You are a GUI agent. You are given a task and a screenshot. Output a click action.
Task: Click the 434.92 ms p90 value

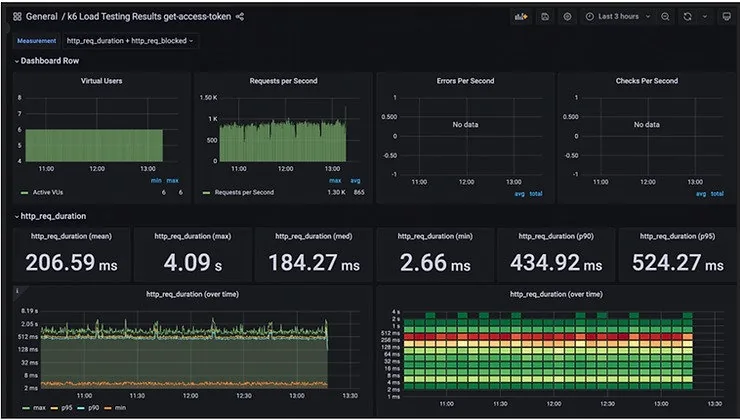(x=556, y=263)
